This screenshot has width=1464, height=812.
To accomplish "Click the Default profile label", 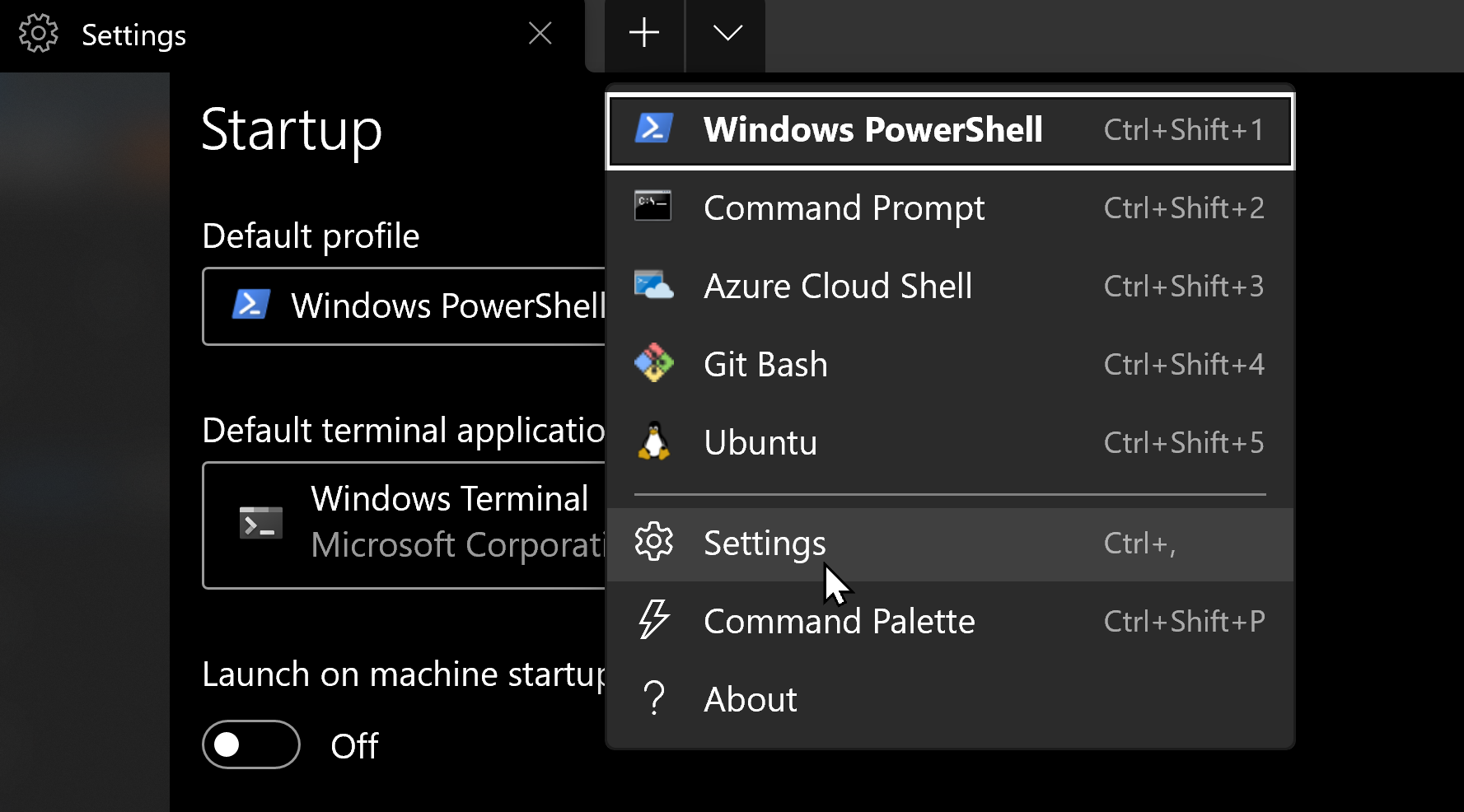I will click(311, 236).
